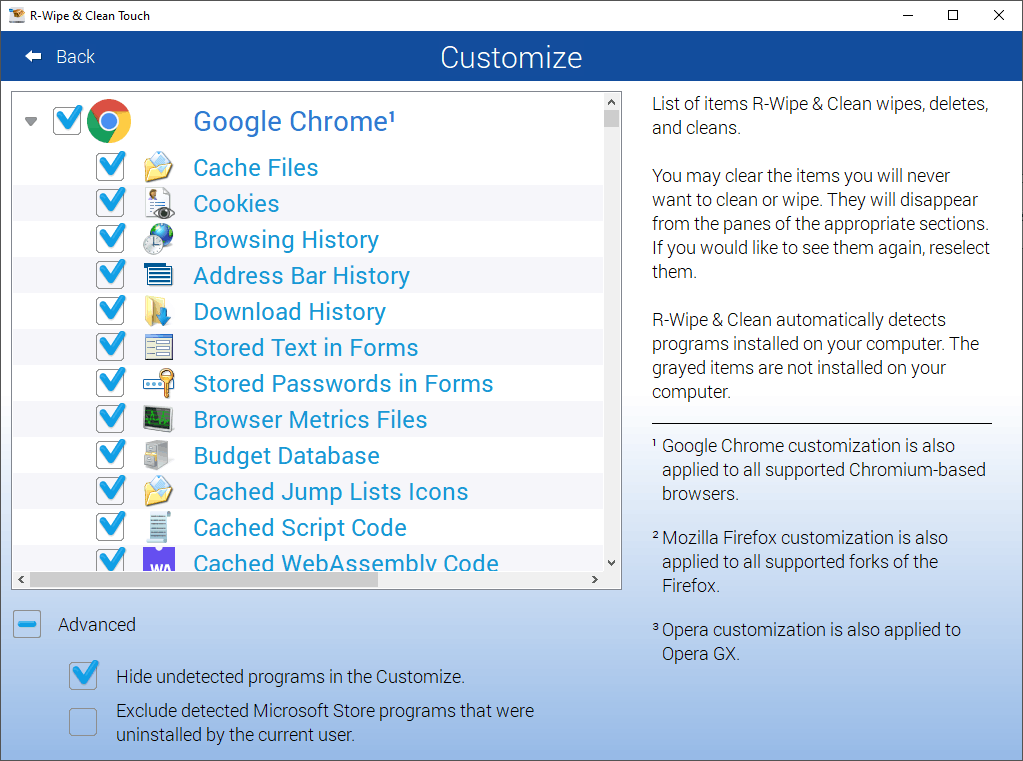Viewport: 1023px width, 761px height.
Task: Select the Budget Database item label
Action: click(x=286, y=456)
